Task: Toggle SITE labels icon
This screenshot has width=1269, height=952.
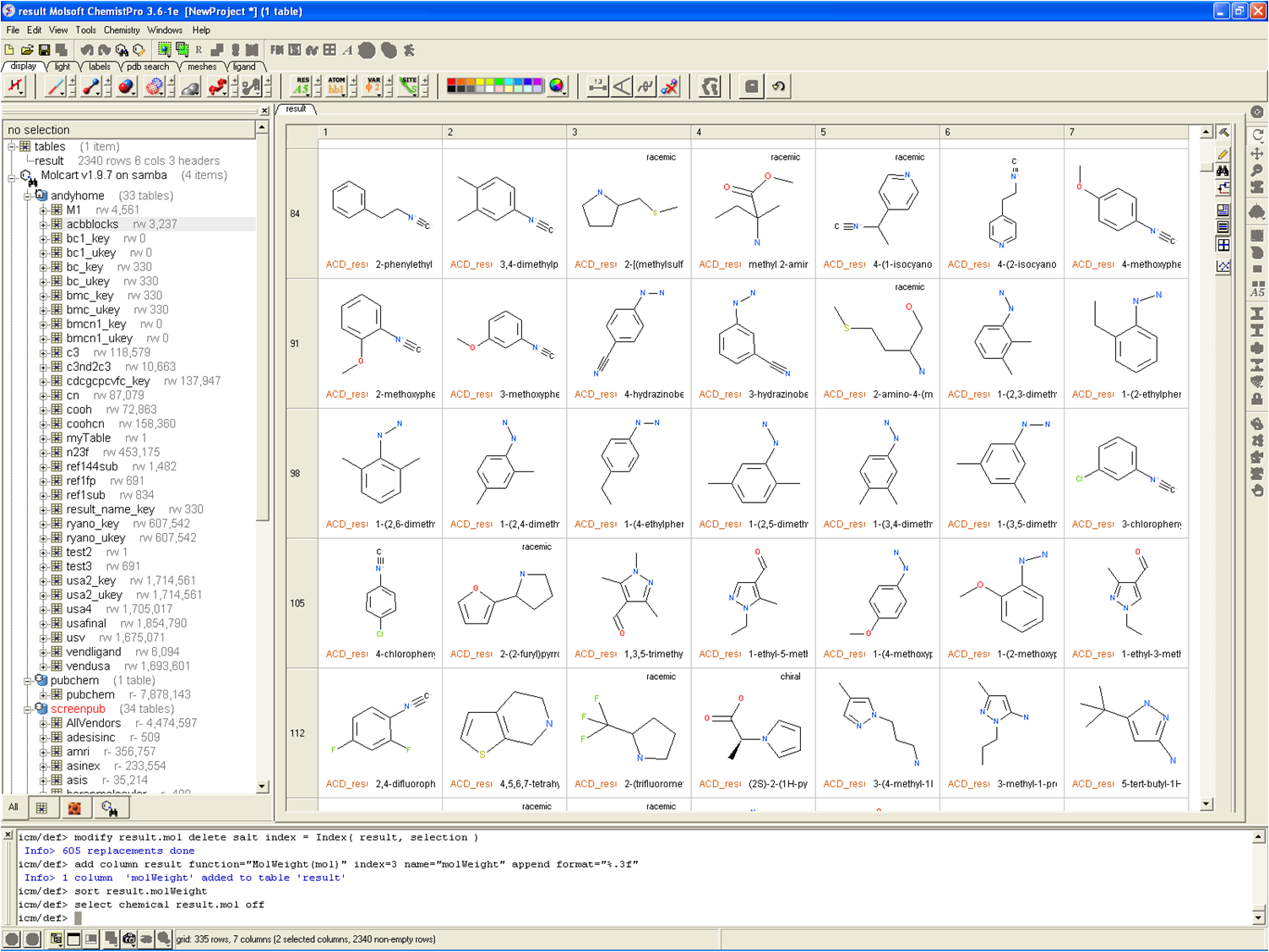Action: point(409,86)
